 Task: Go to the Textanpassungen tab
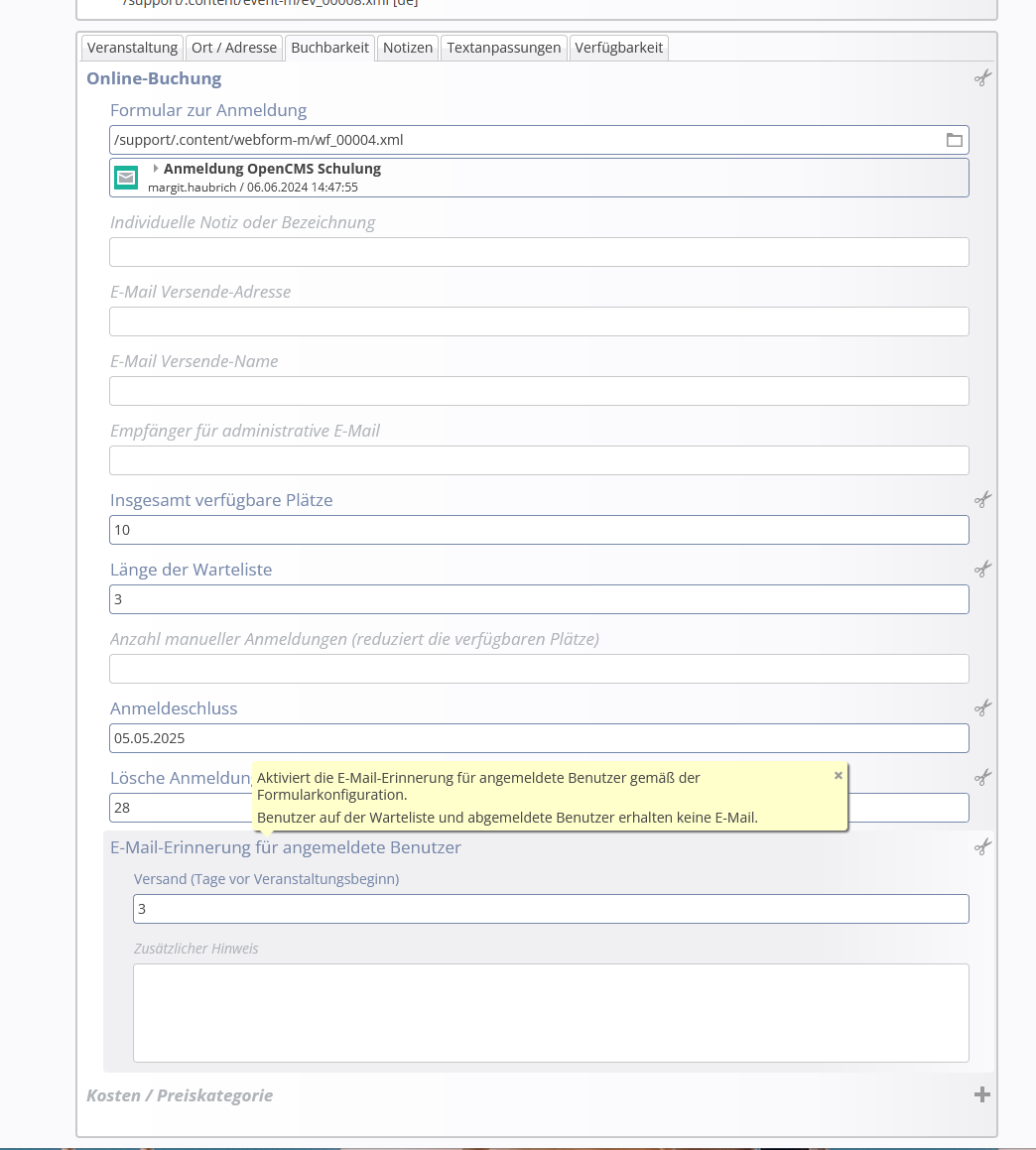[x=504, y=48]
